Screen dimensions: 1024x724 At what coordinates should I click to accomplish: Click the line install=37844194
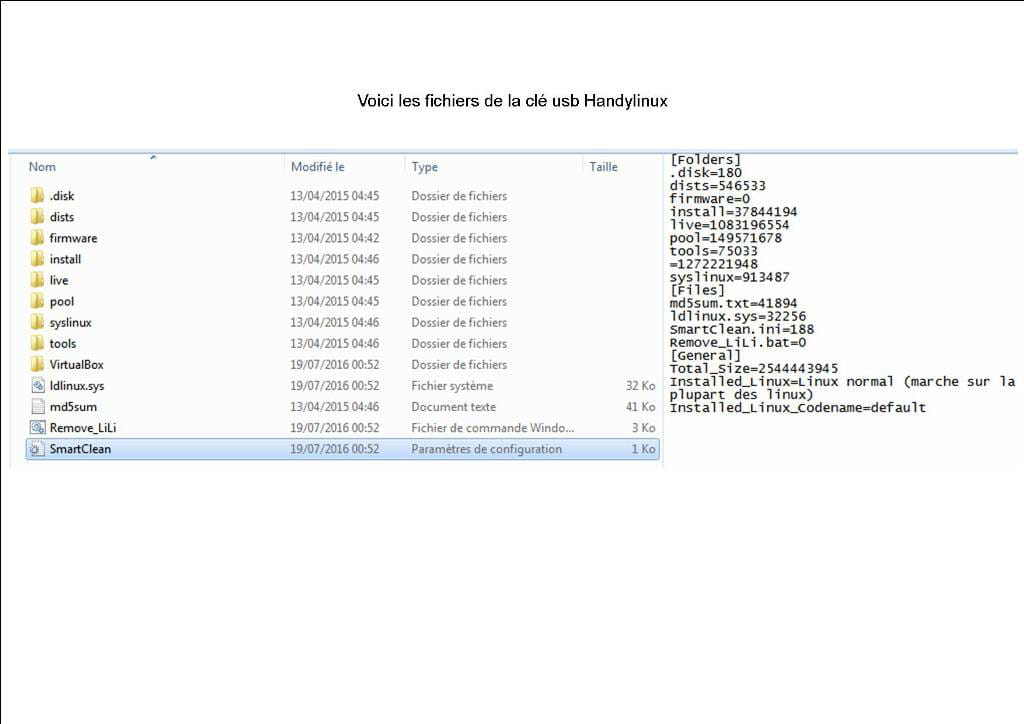(x=733, y=212)
